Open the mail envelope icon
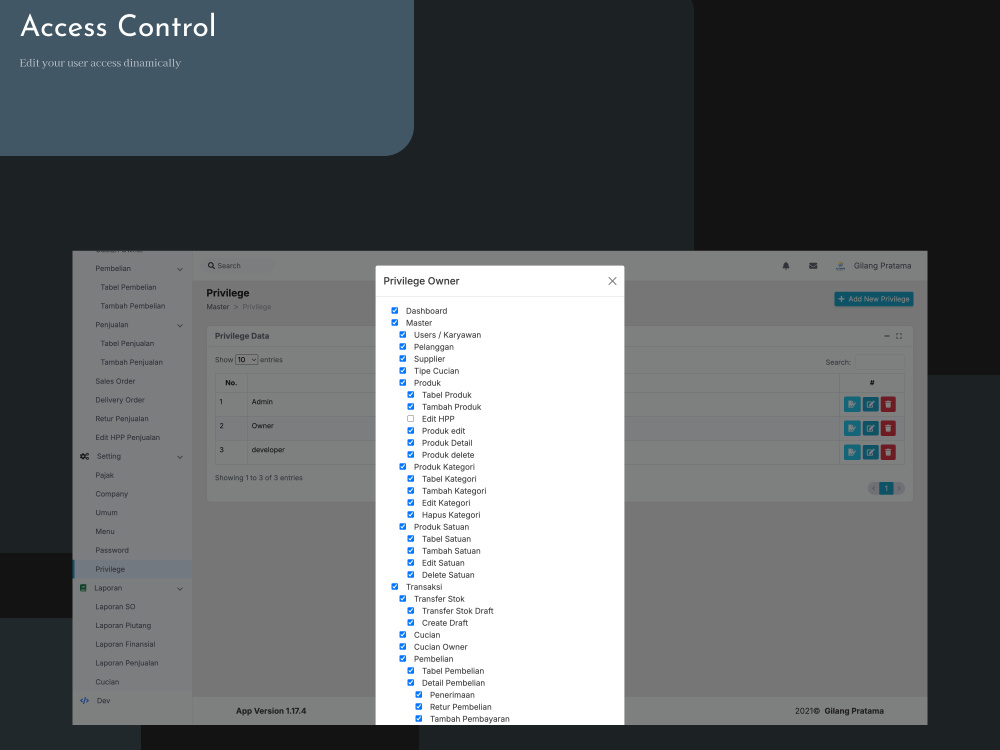 [813, 266]
